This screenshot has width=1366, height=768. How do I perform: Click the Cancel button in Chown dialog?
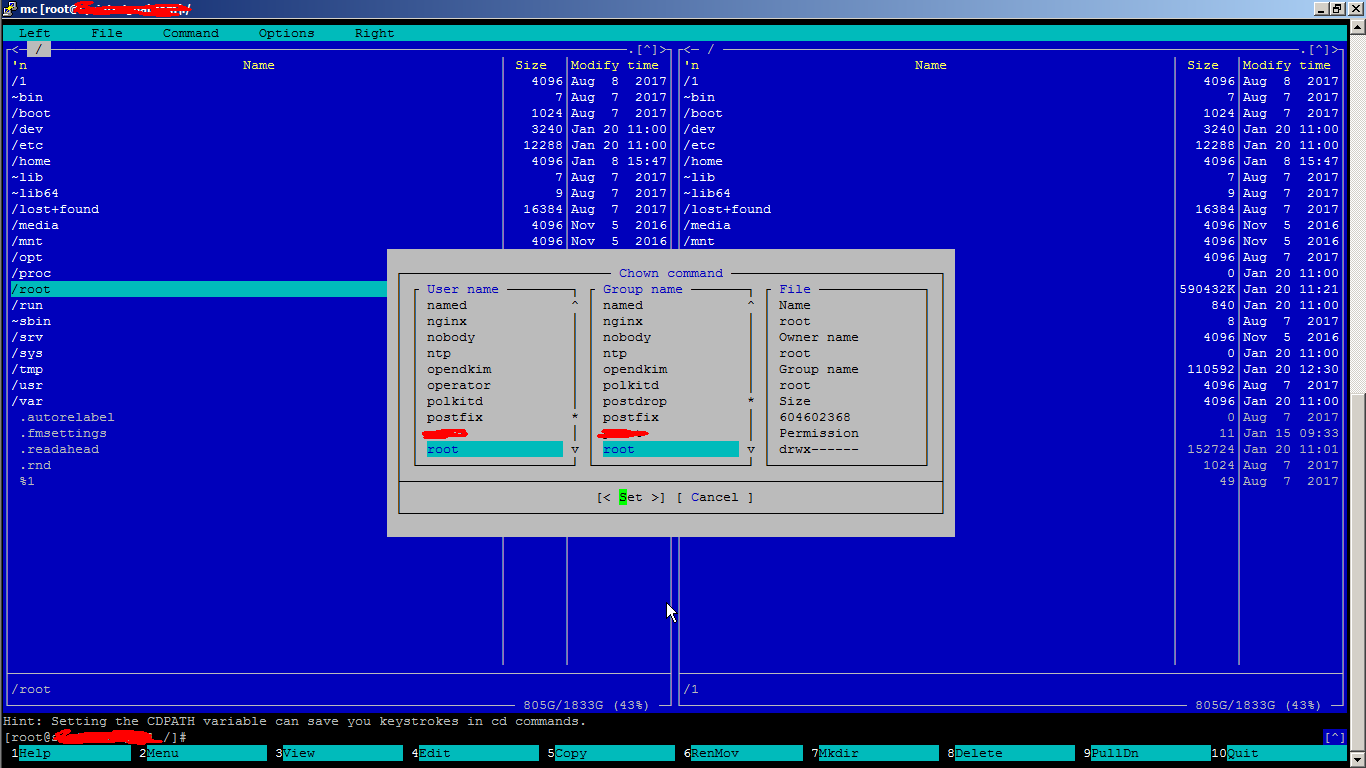[715, 497]
